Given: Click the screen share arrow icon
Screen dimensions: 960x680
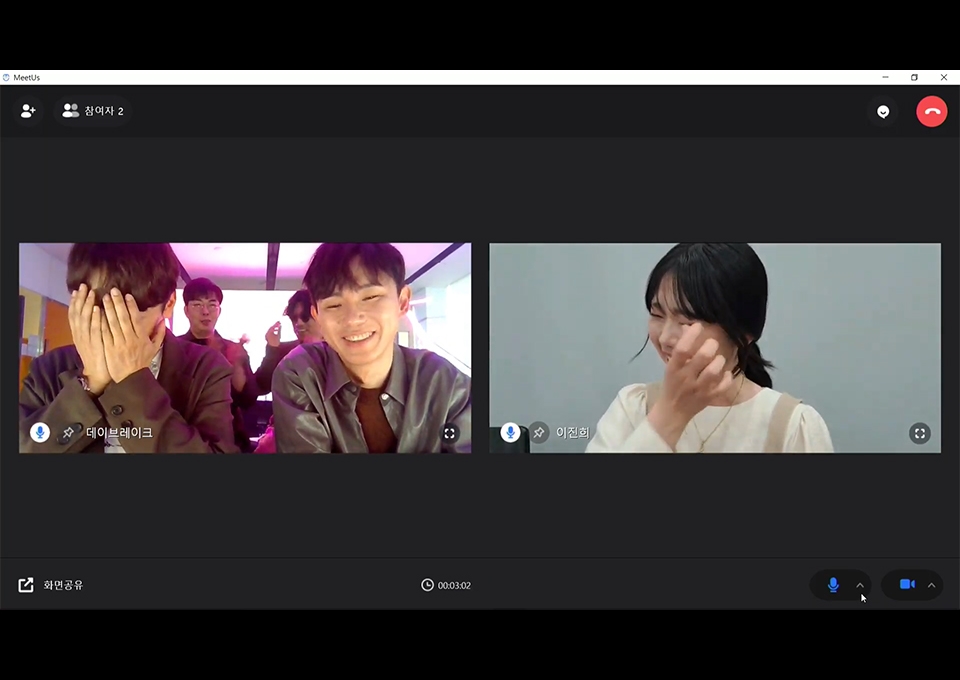Looking at the screenshot, I should (26, 585).
